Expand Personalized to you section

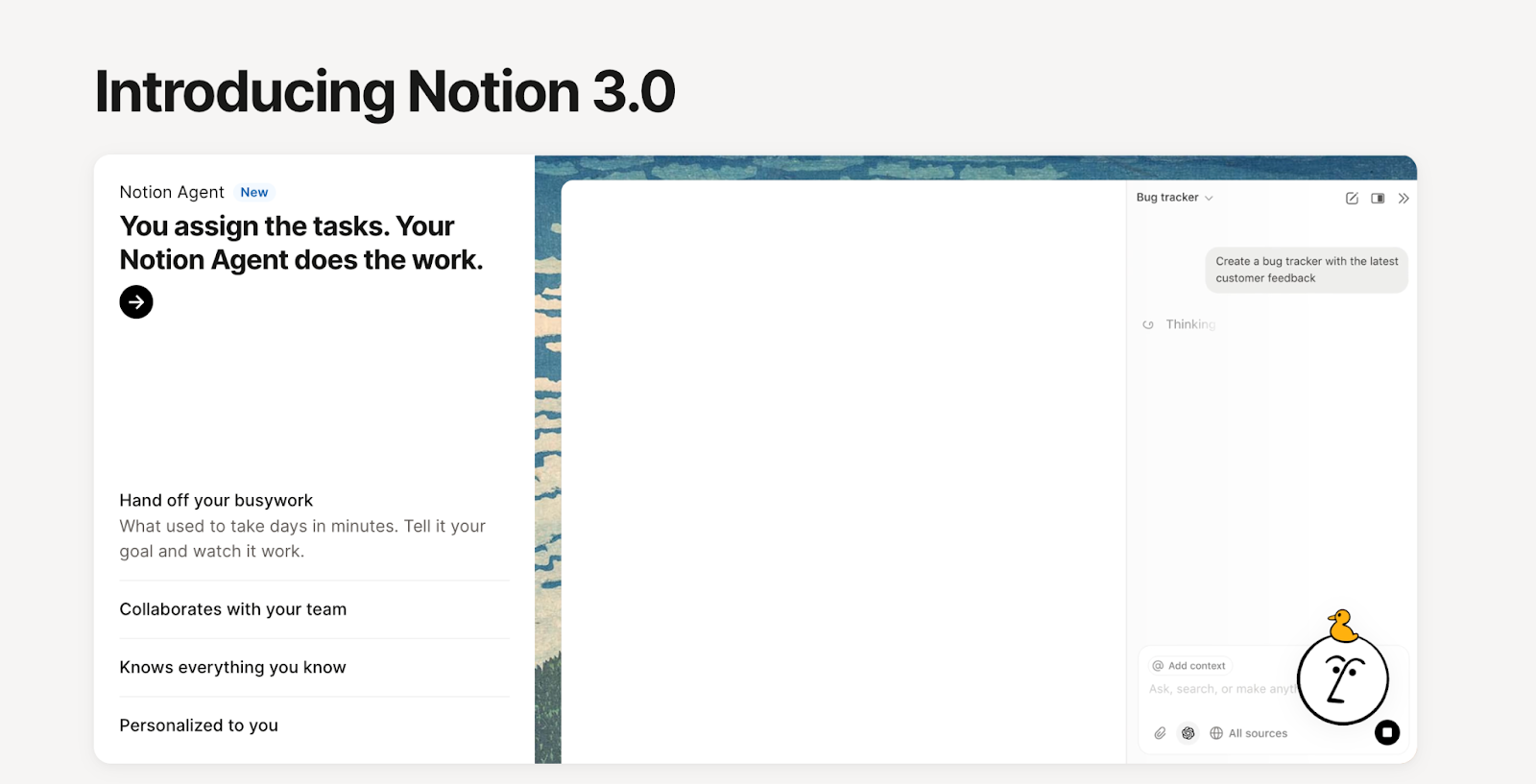(314, 725)
